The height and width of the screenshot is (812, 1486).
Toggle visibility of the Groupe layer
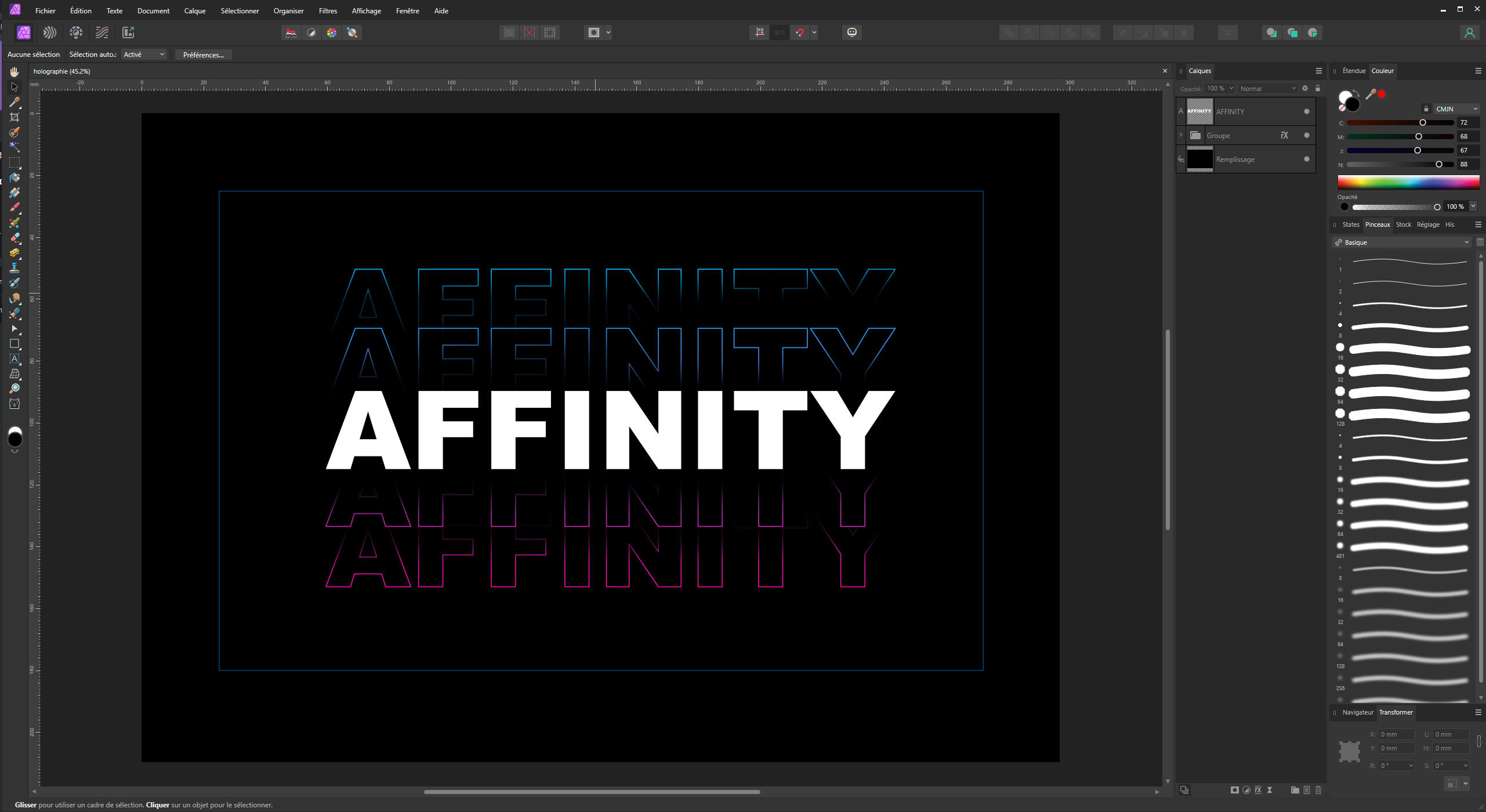1307,135
